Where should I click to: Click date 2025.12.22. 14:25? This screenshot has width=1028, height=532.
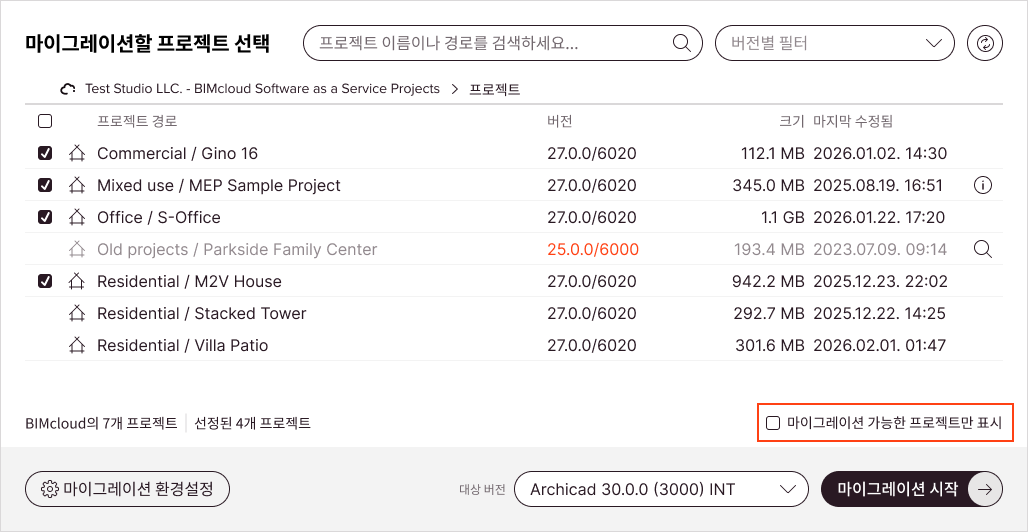879,314
